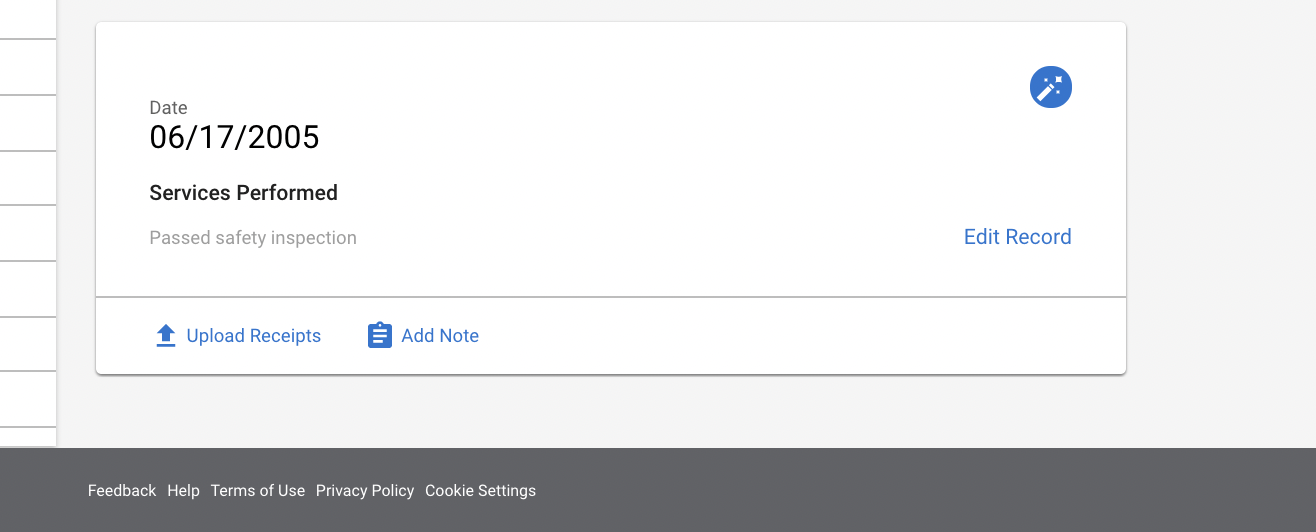Open the Upload Receipts link text

click(x=254, y=336)
